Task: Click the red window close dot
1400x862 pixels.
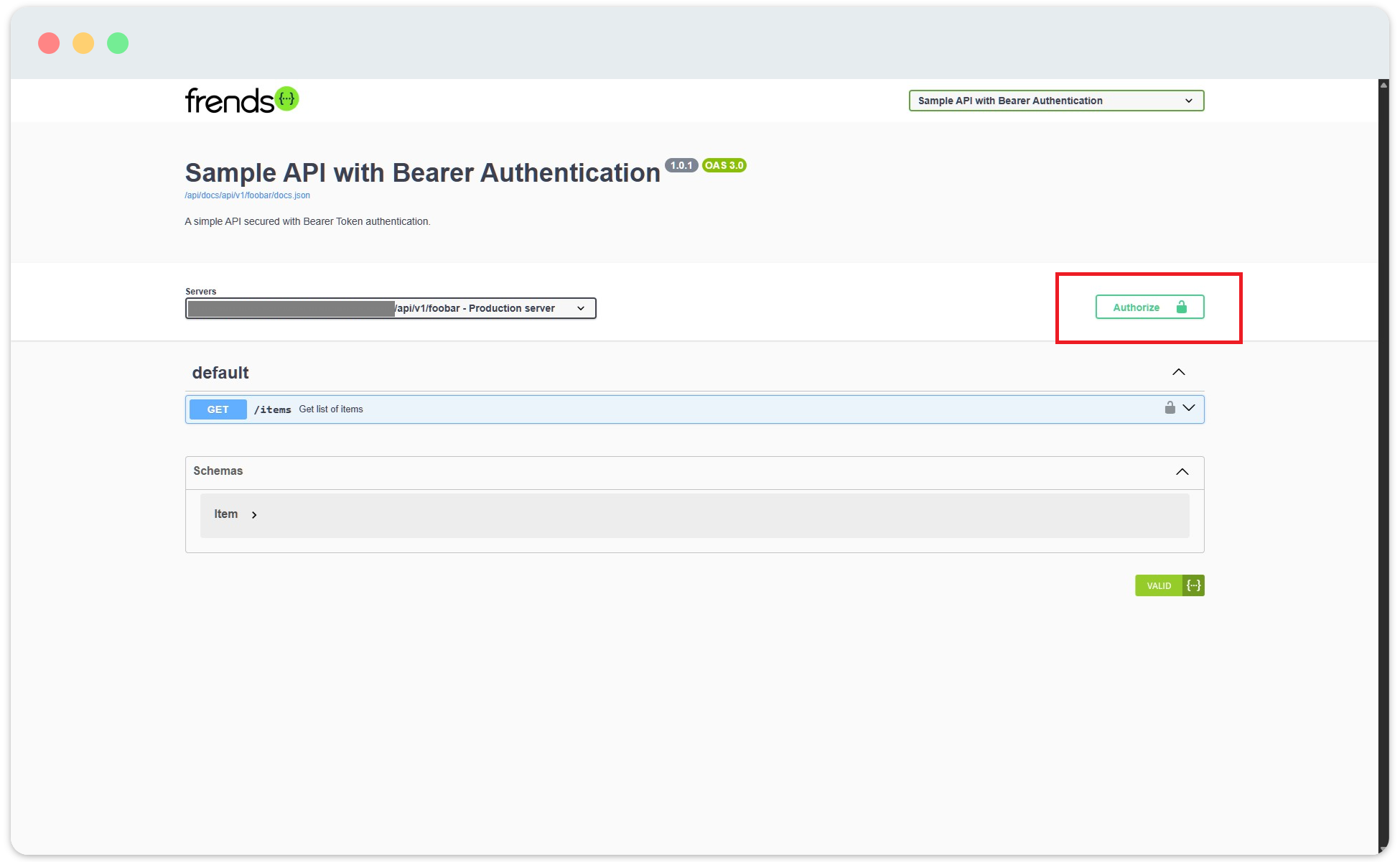Action: [x=49, y=43]
